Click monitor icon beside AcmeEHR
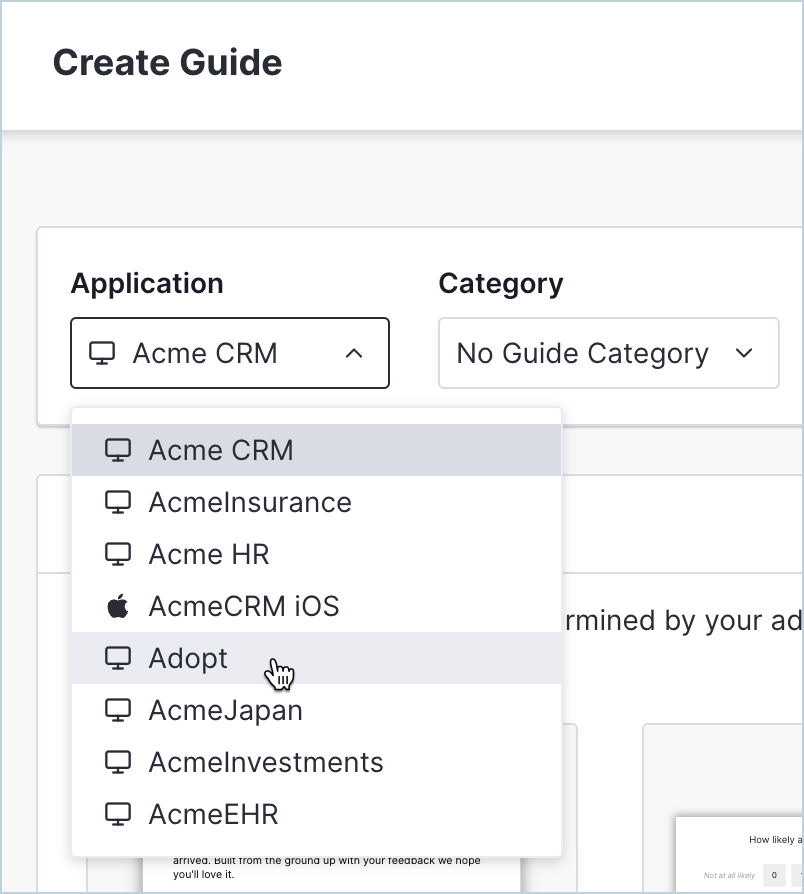Screen dimensions: 804x894 point(118,814)
